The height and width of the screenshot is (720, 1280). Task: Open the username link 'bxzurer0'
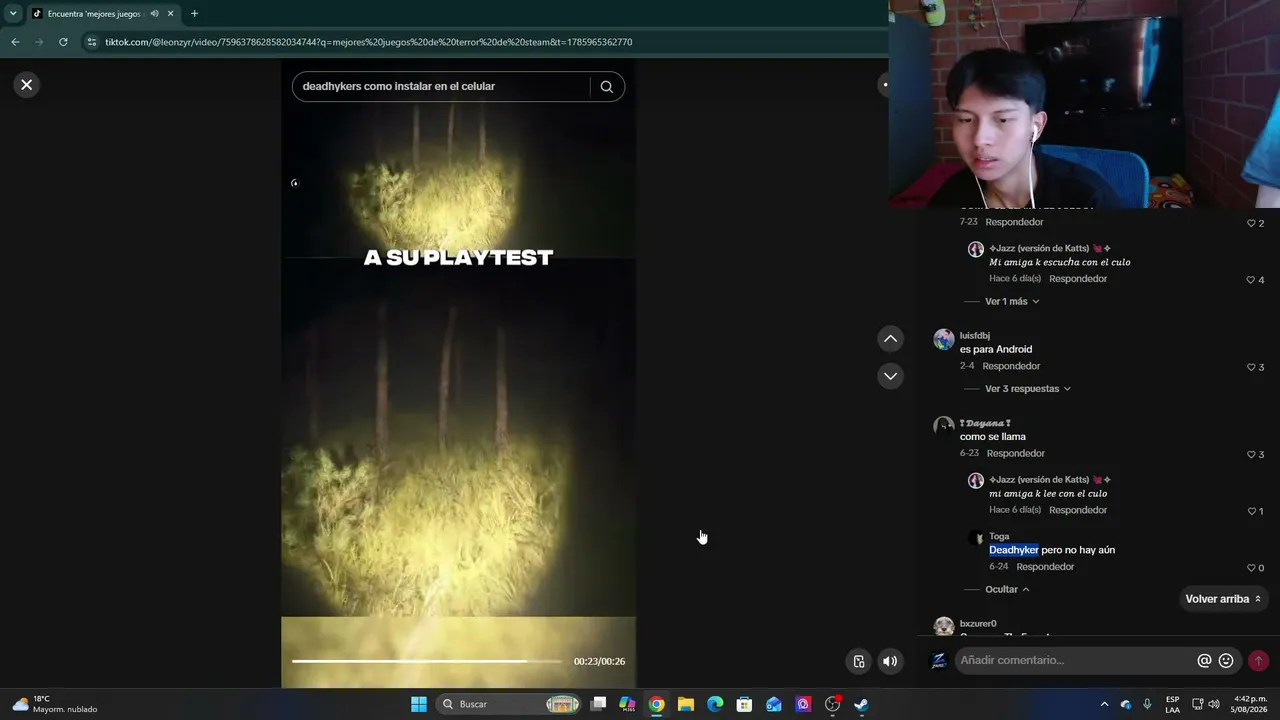978,624
